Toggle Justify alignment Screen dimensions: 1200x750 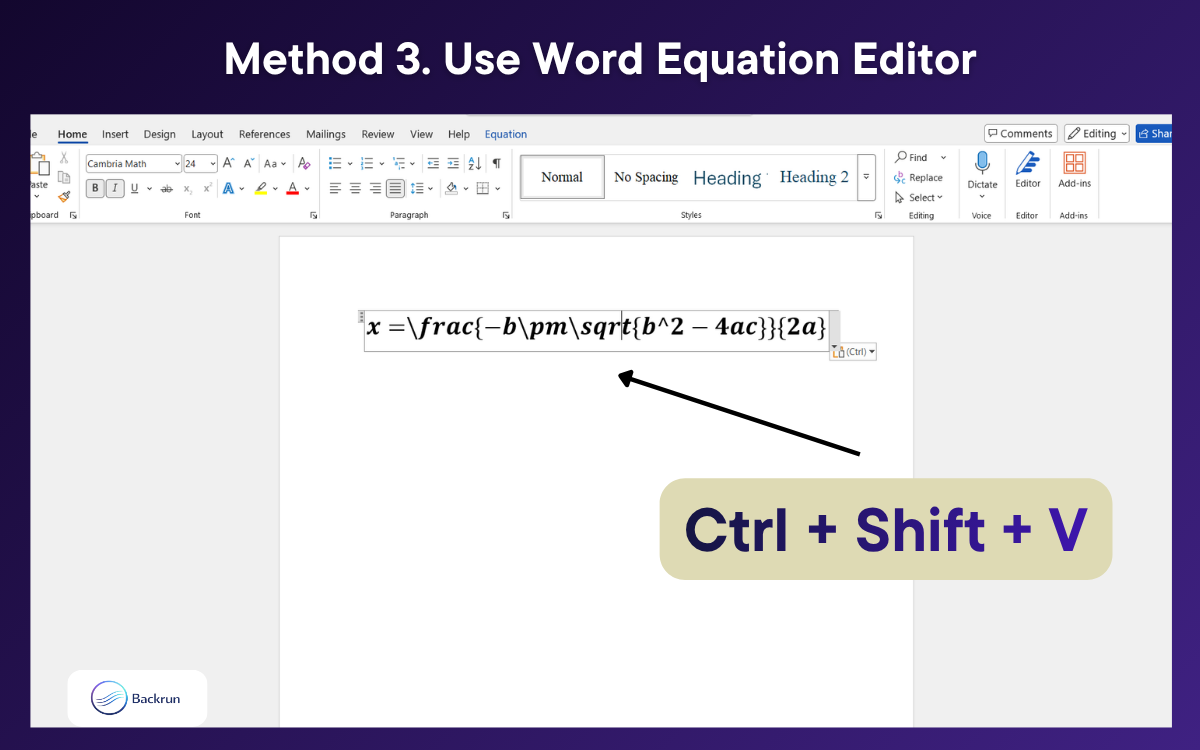(x=396, y=188)
